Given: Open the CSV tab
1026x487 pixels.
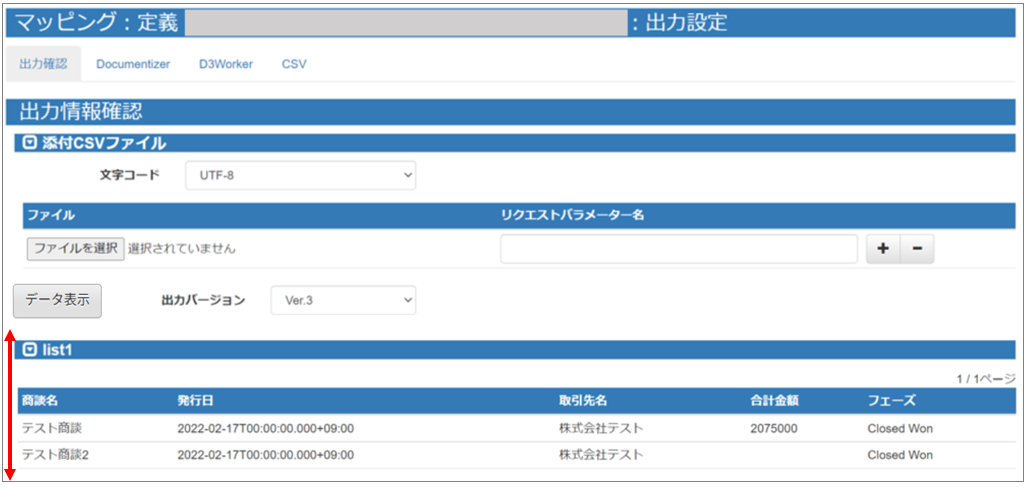Looking at the screenshot, I should [294, 64].
